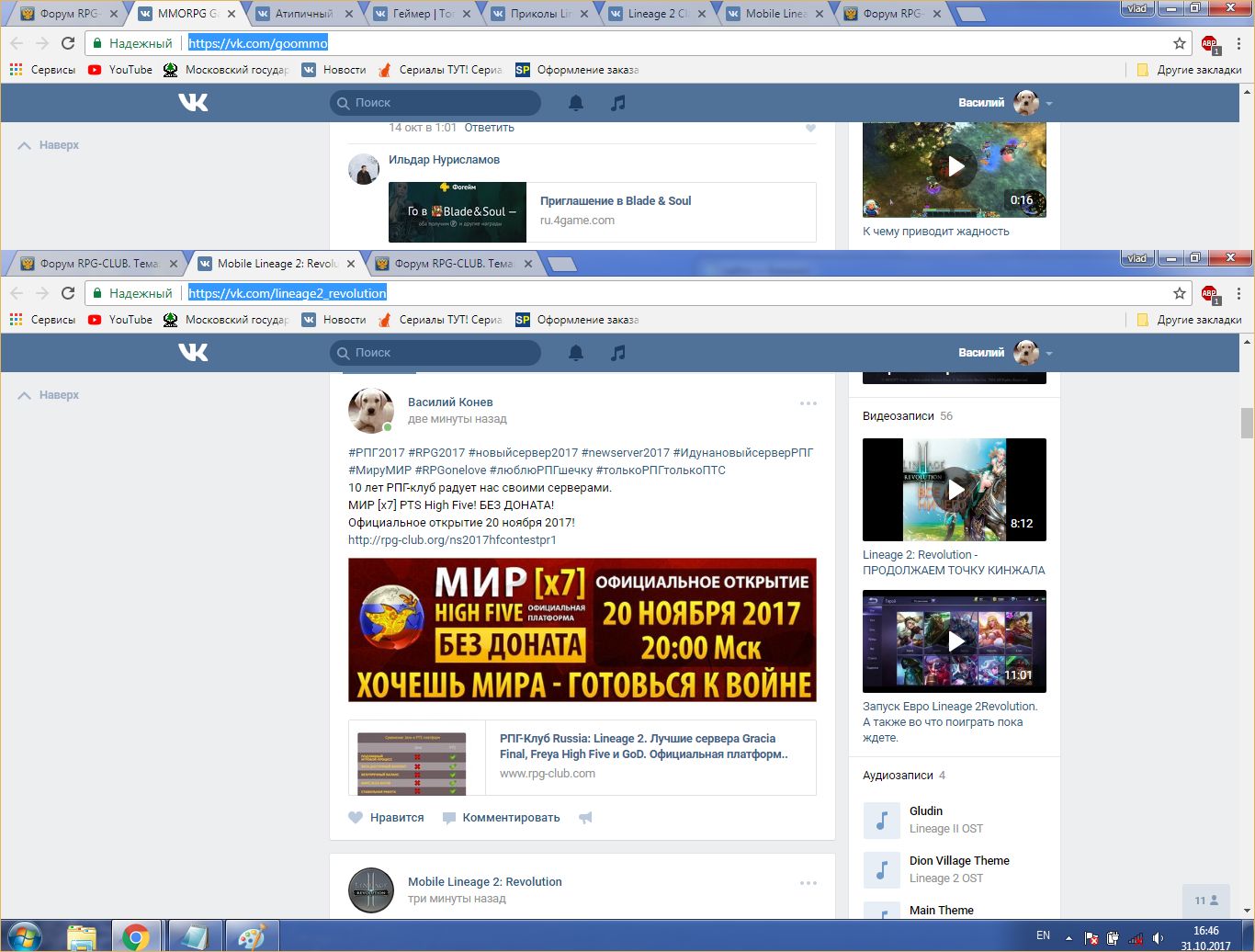Click the scroll-down arrow in the lineage2_revolution window

(1247, 911)
